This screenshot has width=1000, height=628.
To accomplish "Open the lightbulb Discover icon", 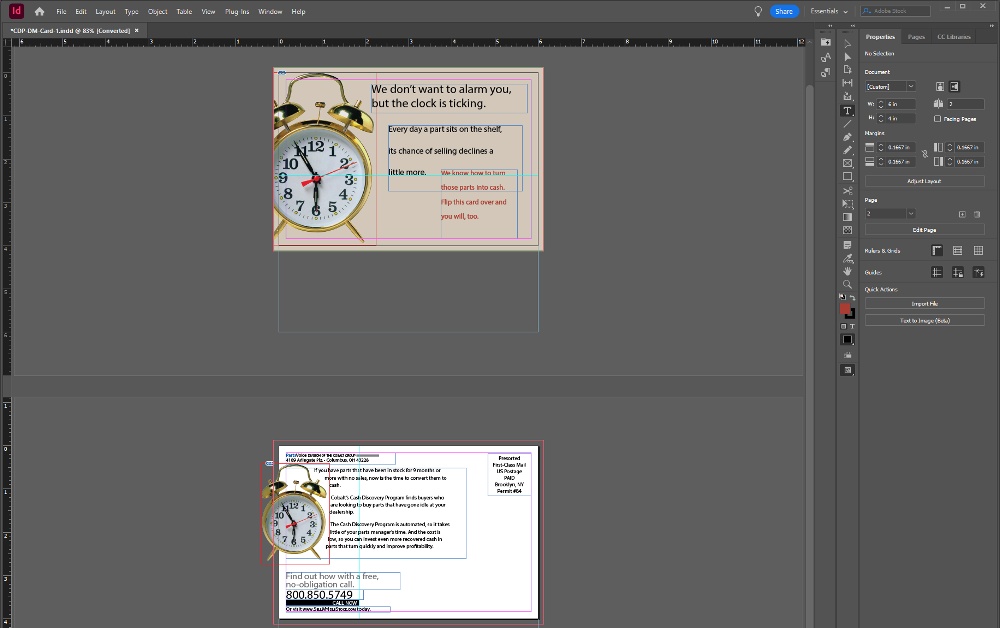I will 758,11.
